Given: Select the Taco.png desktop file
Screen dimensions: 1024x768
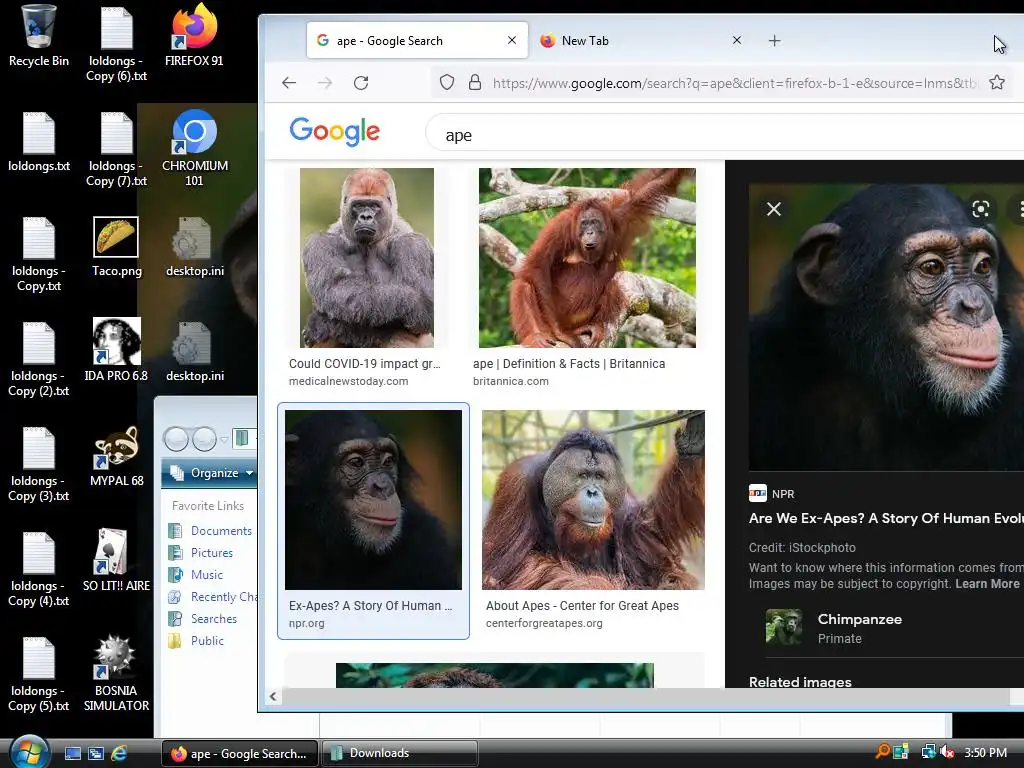Looking at the screenshot, I should (116, 247).
